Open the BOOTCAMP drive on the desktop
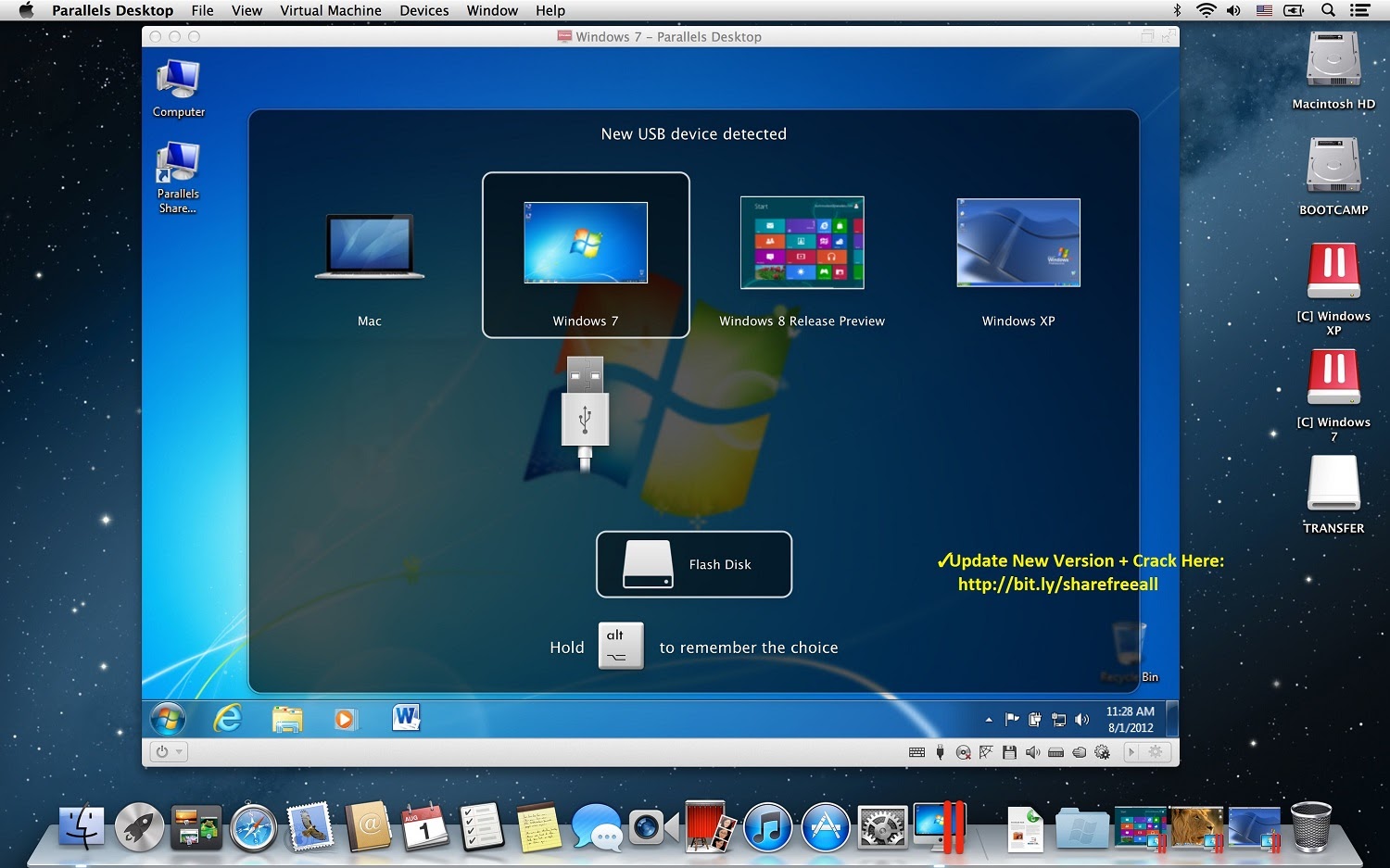Viewport: 1390px width, 868px height. coord(1333,176)
